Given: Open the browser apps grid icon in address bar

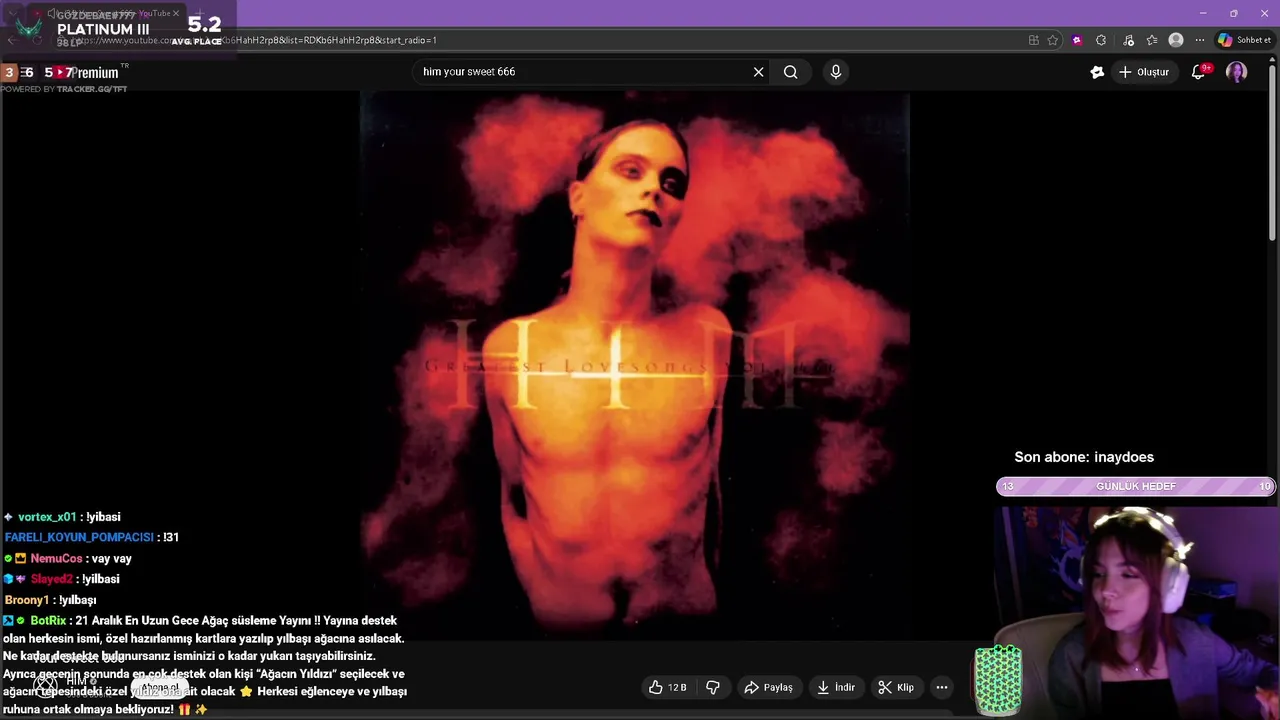Looking at the screenshot, I should pyautogui.click(x=1033, y=40).
